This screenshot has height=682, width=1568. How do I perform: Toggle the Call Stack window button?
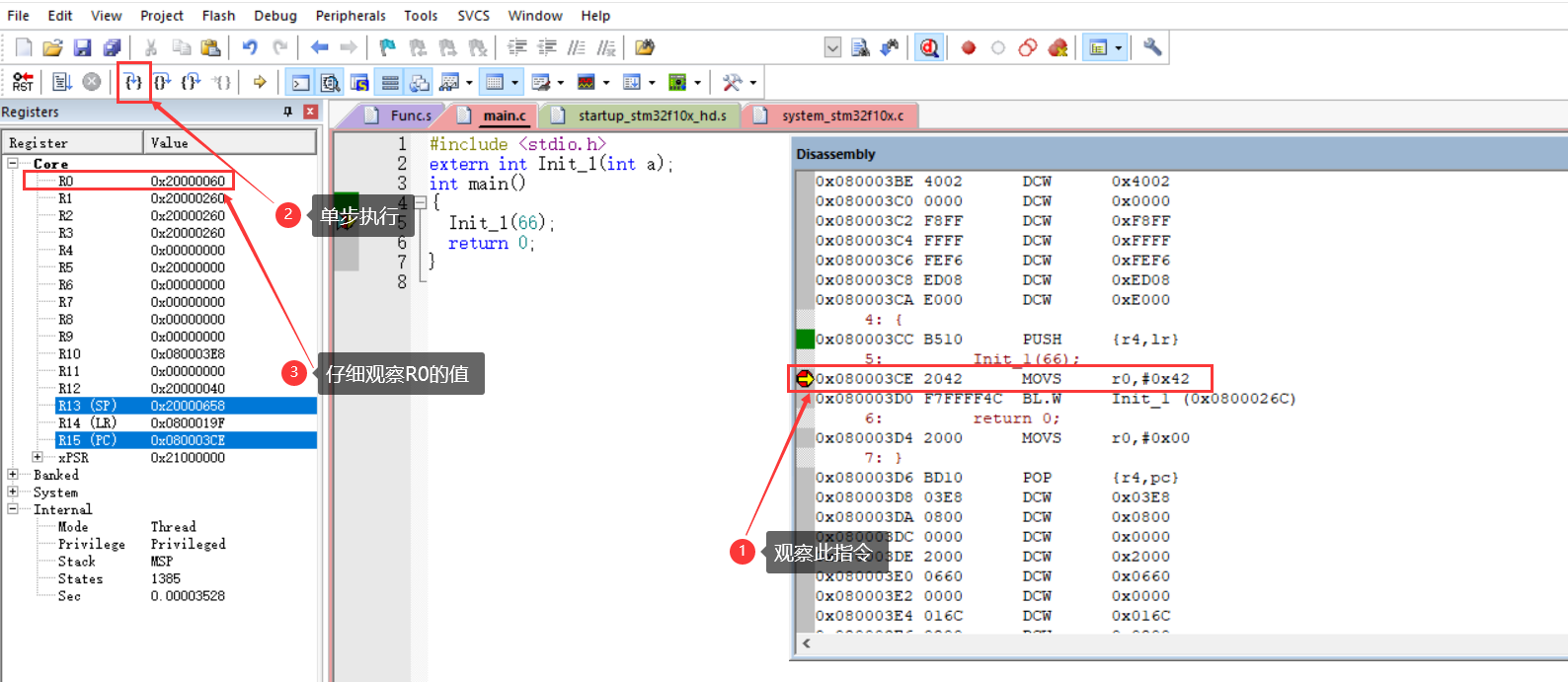tap(420, 82)
